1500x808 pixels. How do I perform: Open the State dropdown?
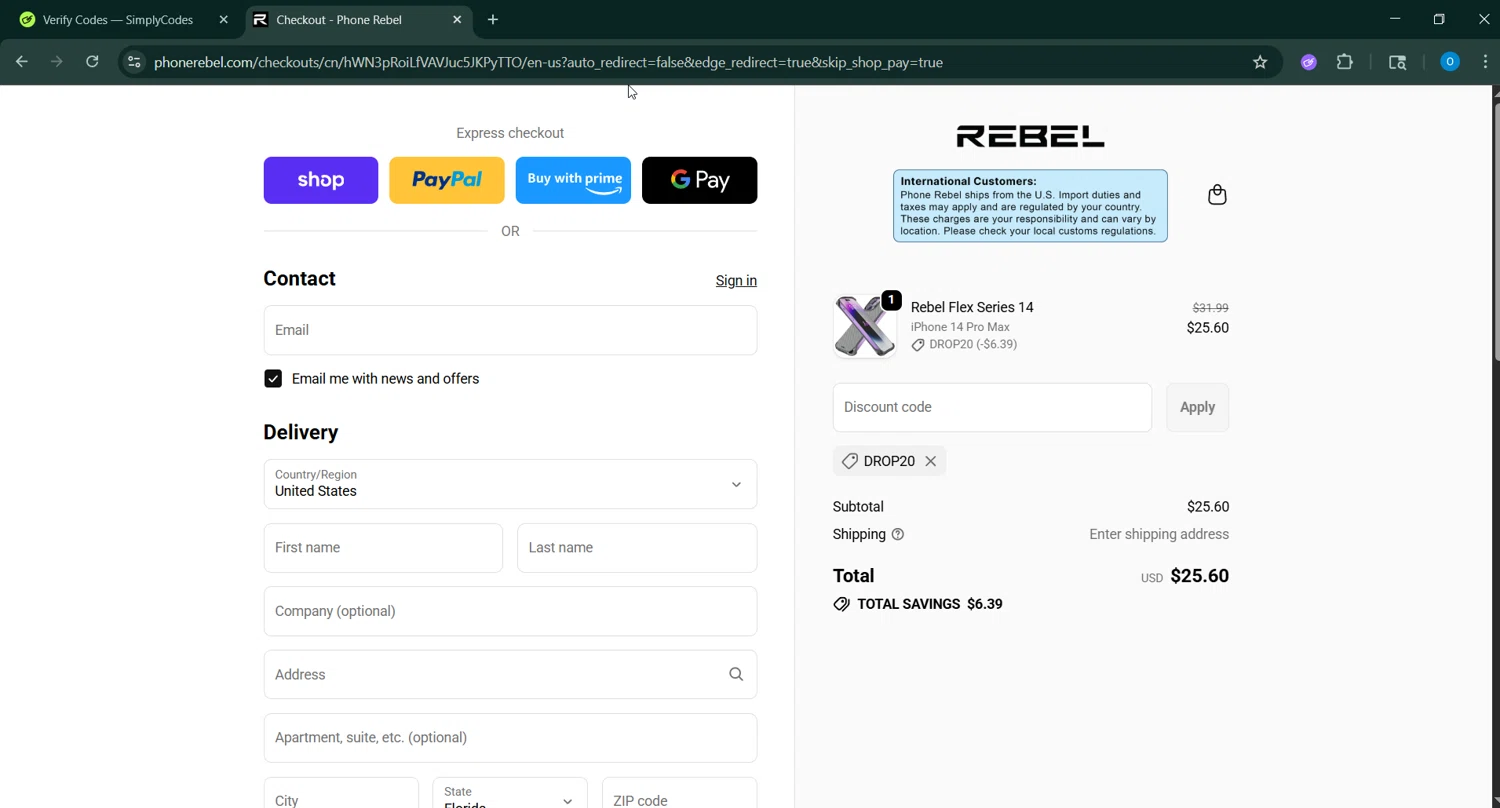[510, 796]
